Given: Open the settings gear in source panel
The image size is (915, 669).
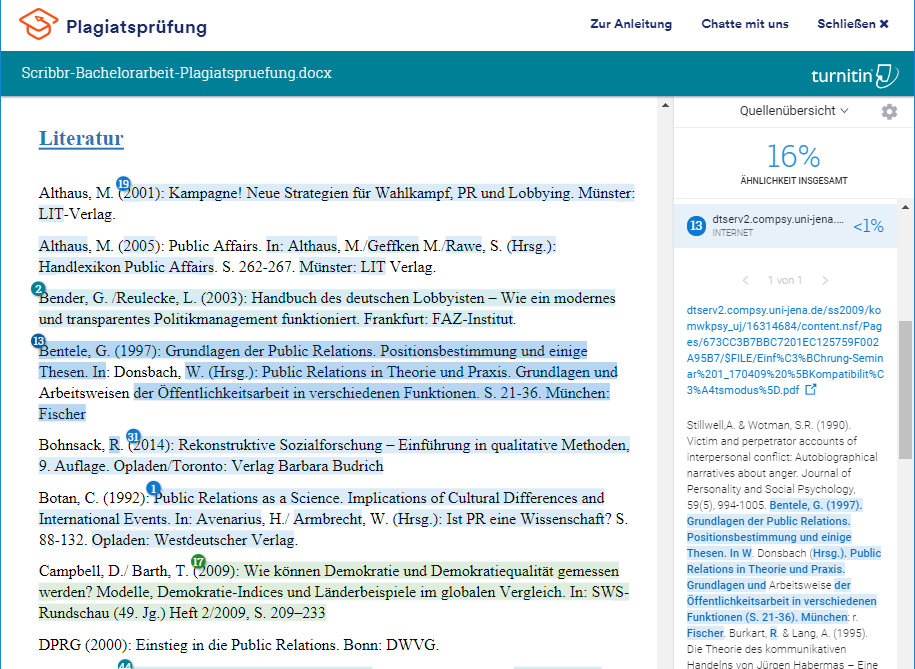Looking at the screenshot, I should (x=889, y=112).
